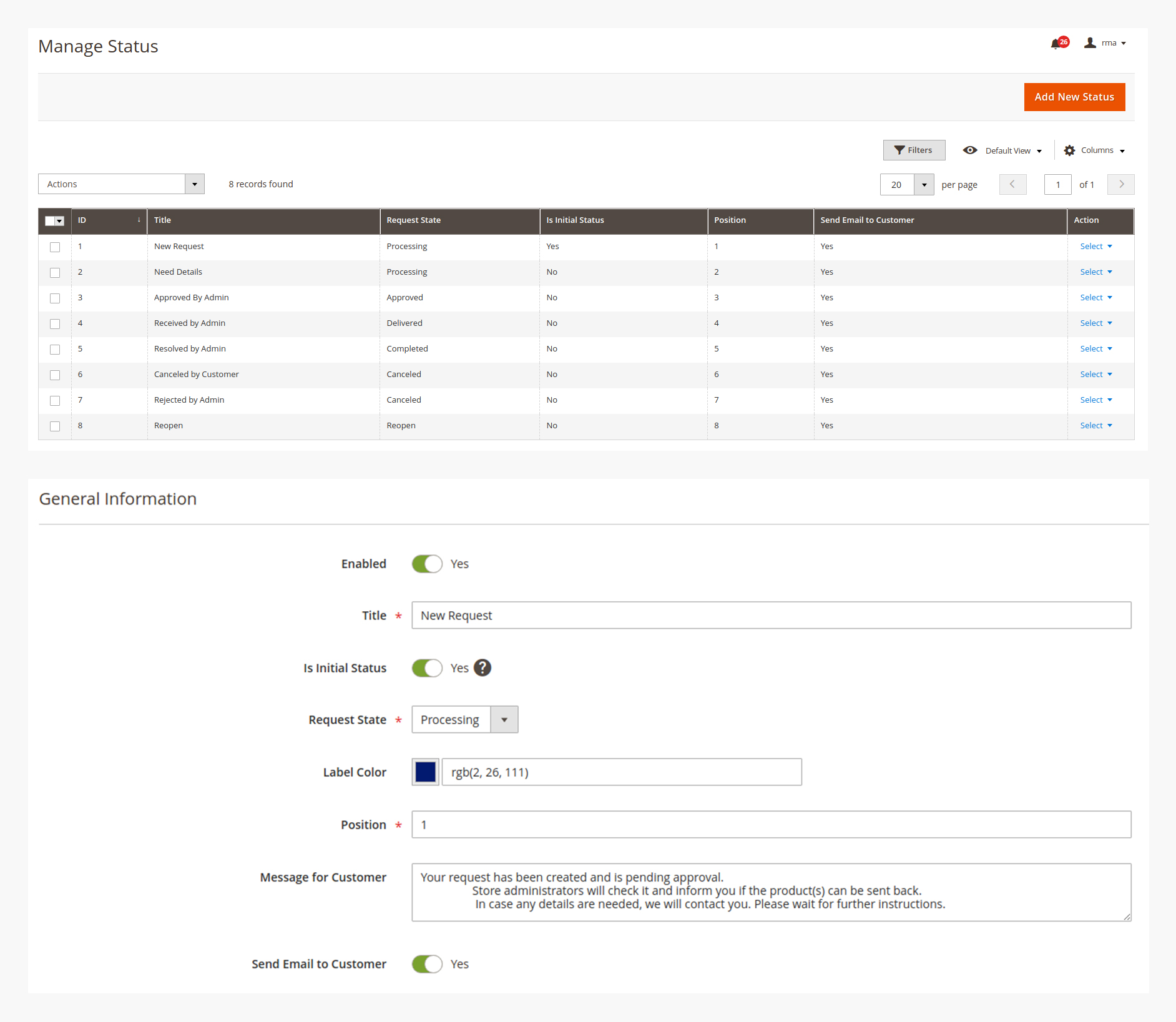Click the Add New Status button
The image size is (1176, 1022).
click(1074, 97)
